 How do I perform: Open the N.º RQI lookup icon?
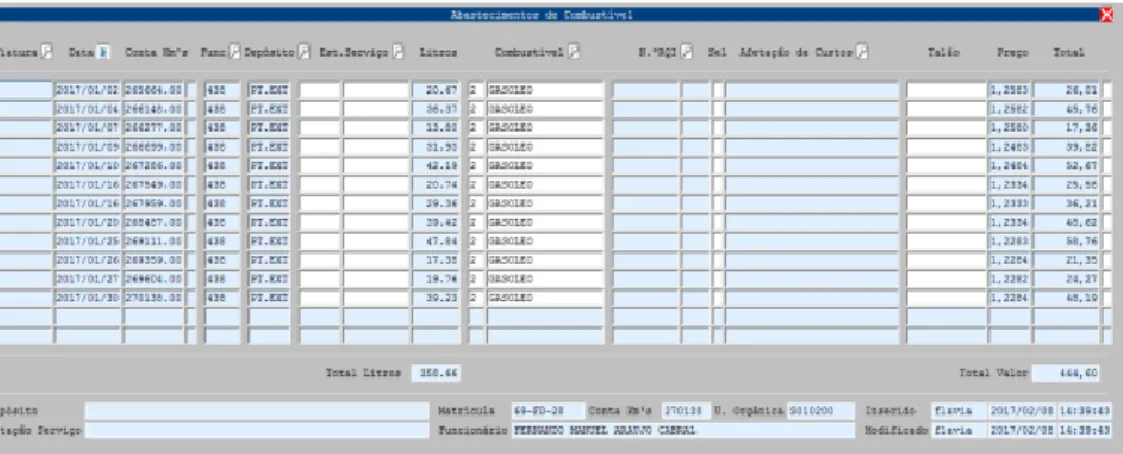tap(687, 52)
